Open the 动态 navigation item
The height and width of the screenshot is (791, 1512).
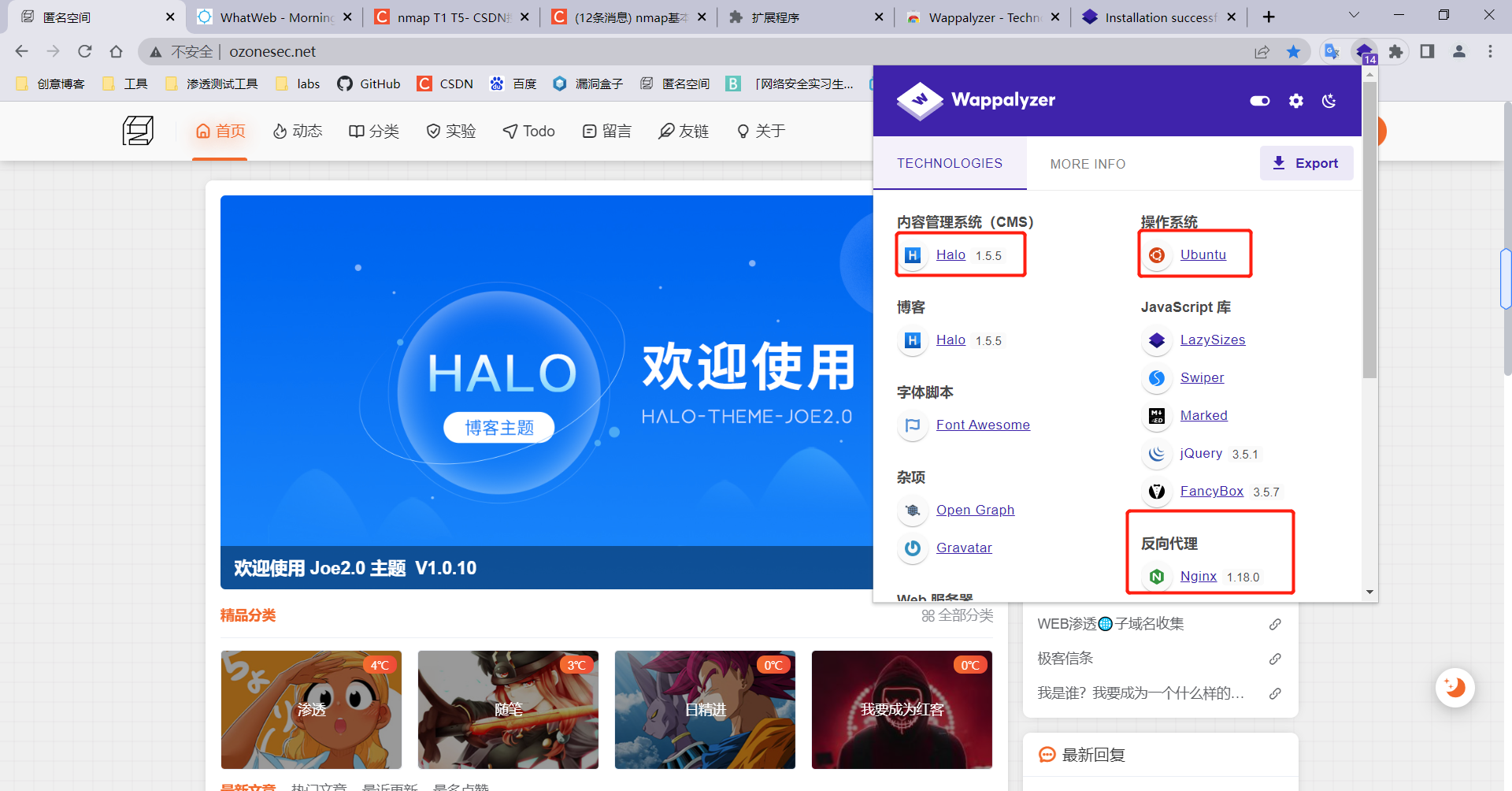[298, 131]
